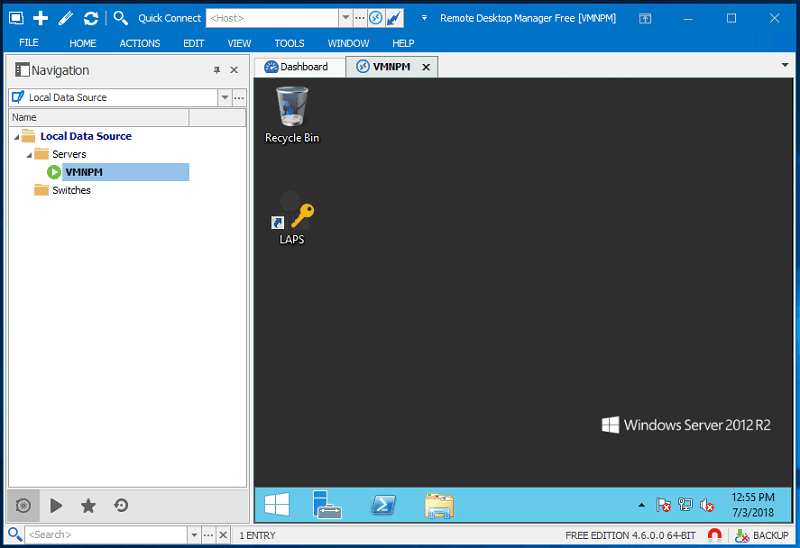Click the network tray icon in remote session
Screen dimensions: 800x548
pyautogui.click(x=685, y=505)
